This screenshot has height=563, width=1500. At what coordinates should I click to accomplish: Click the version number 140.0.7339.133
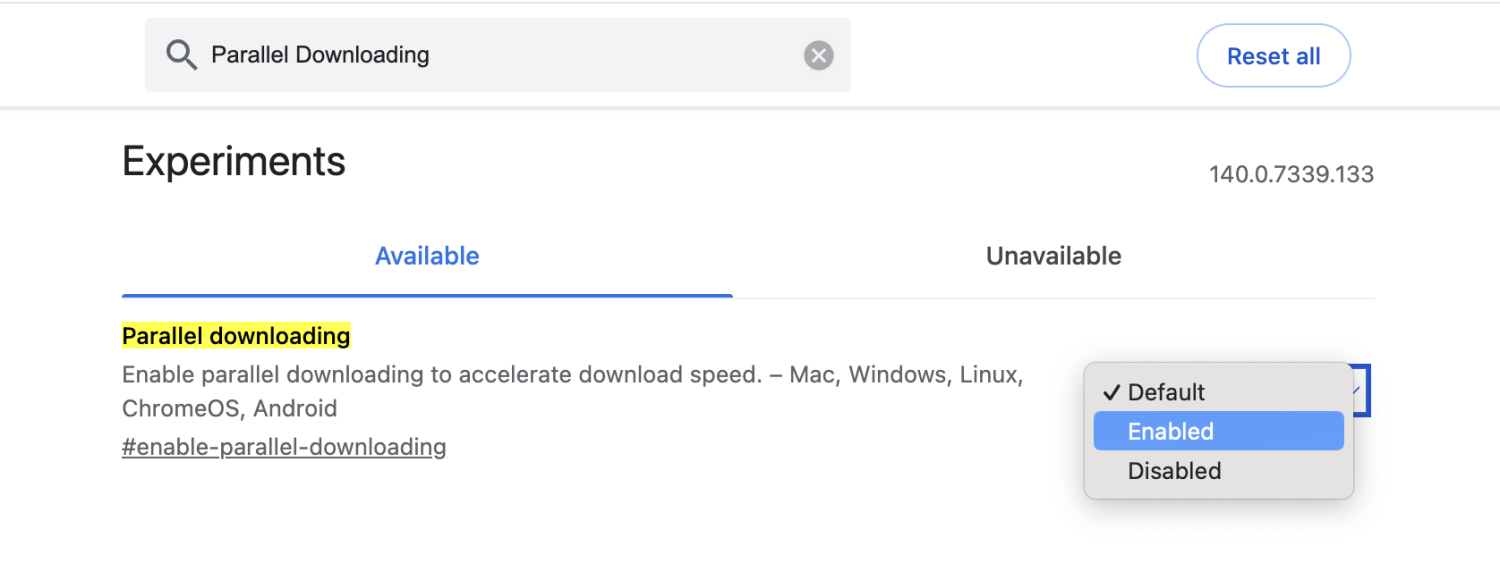click(x=1291, y=174)
